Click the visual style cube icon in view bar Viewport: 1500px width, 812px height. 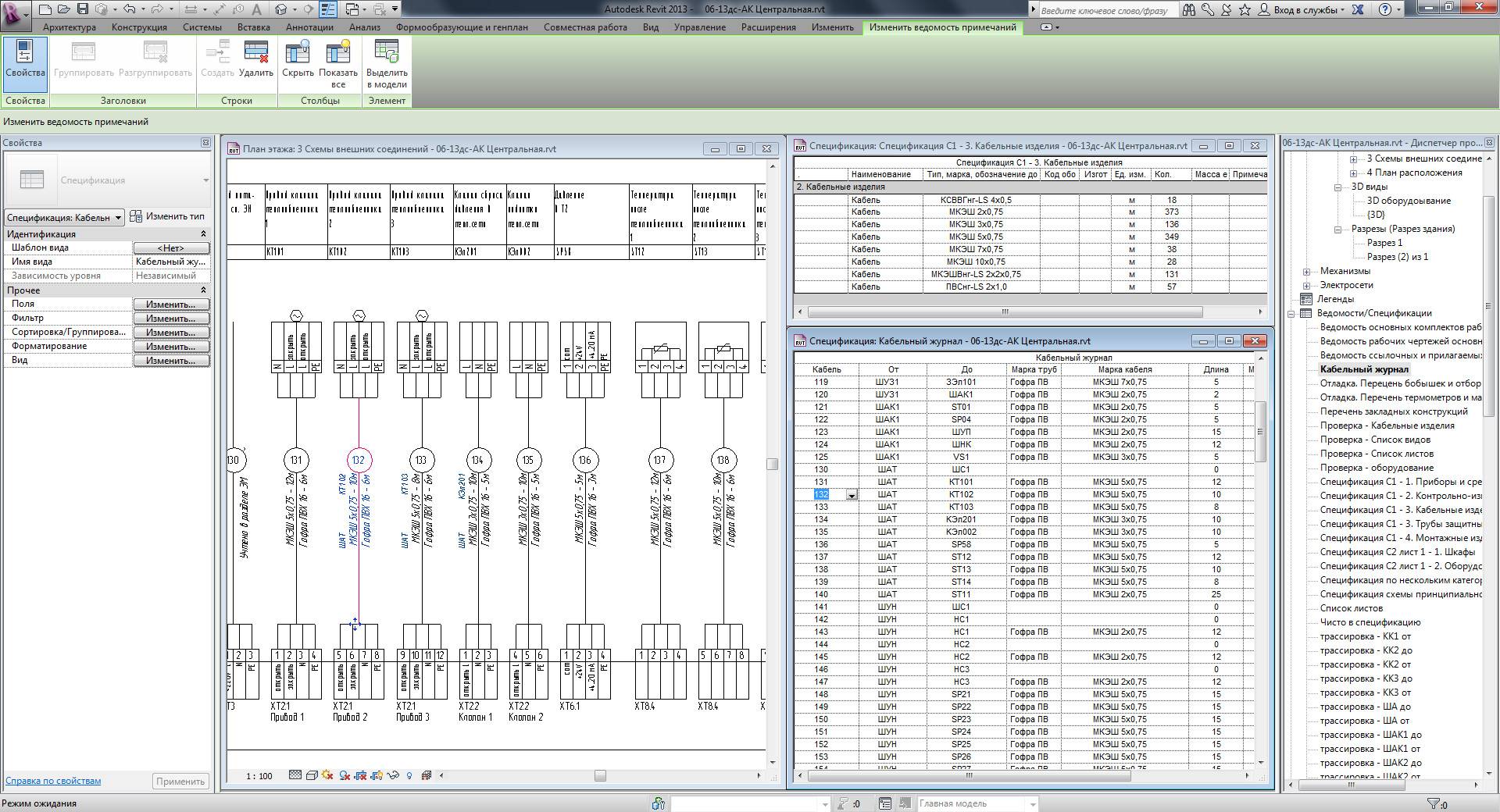click(x=312, y=775)
